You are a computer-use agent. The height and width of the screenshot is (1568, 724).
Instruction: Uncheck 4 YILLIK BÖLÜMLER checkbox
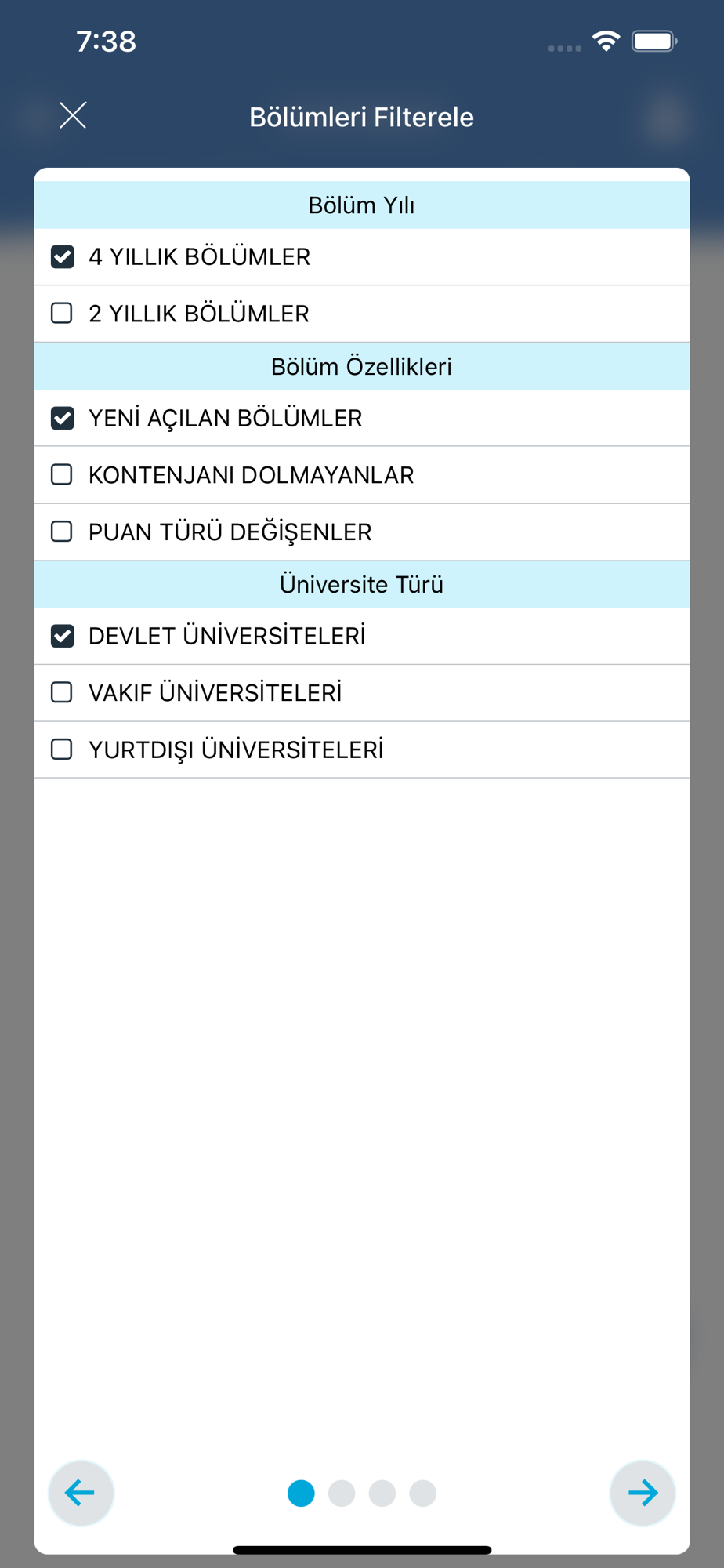62,256
